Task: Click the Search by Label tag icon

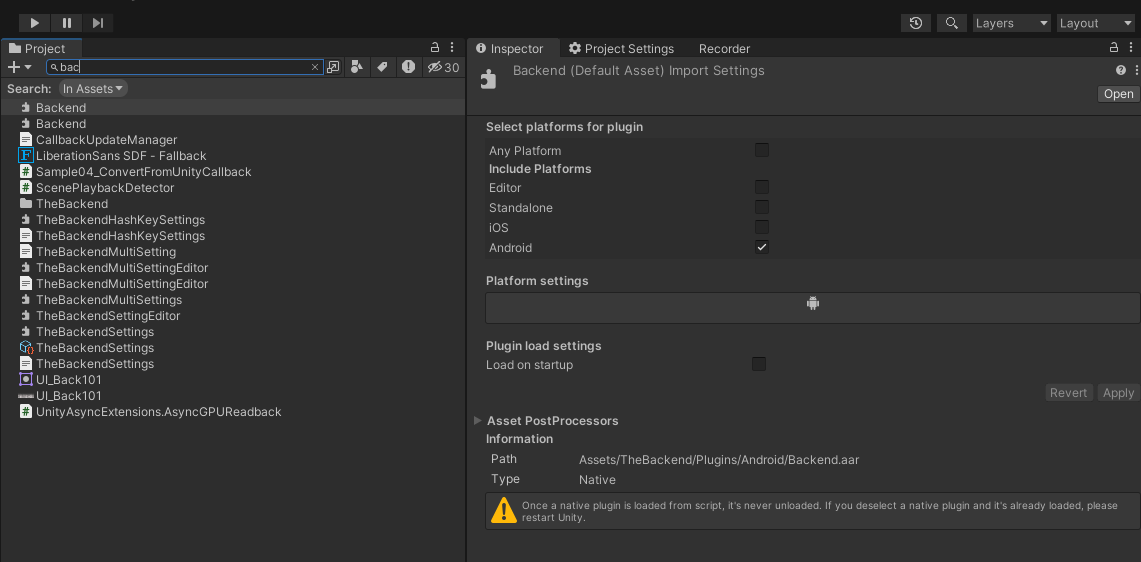Action: (x=382, y=67)
